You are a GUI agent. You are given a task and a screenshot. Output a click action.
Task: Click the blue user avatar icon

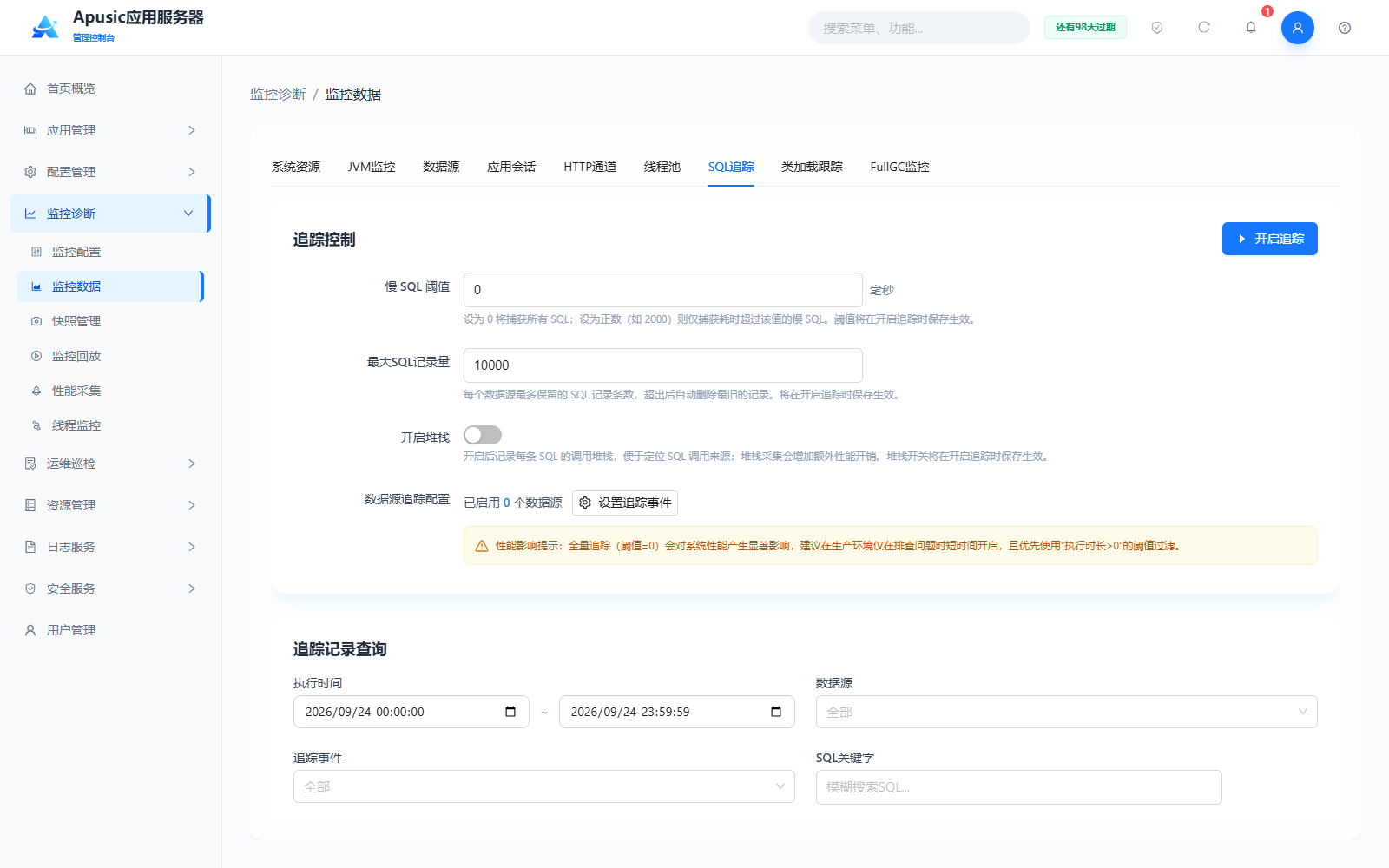[x=1298, y=28]
